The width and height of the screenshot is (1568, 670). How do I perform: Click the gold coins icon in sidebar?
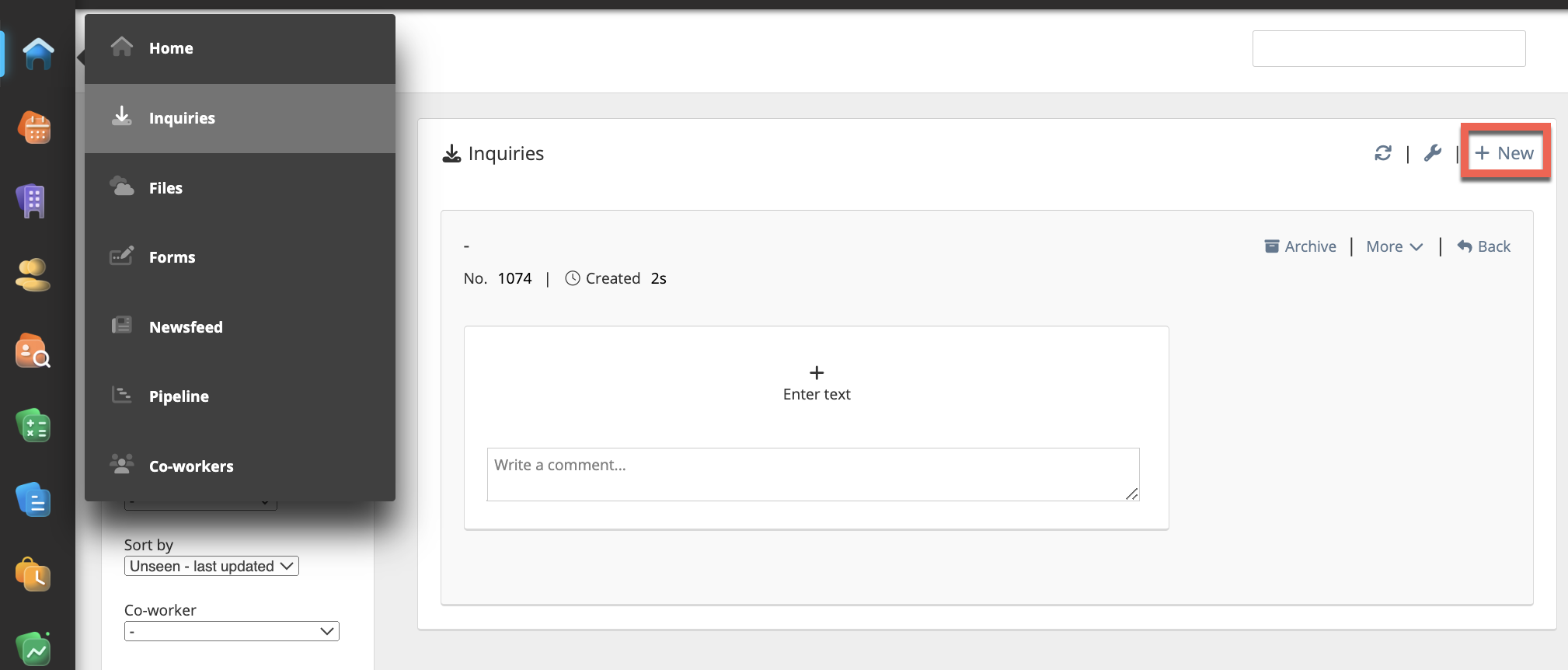tap(33, 275)
